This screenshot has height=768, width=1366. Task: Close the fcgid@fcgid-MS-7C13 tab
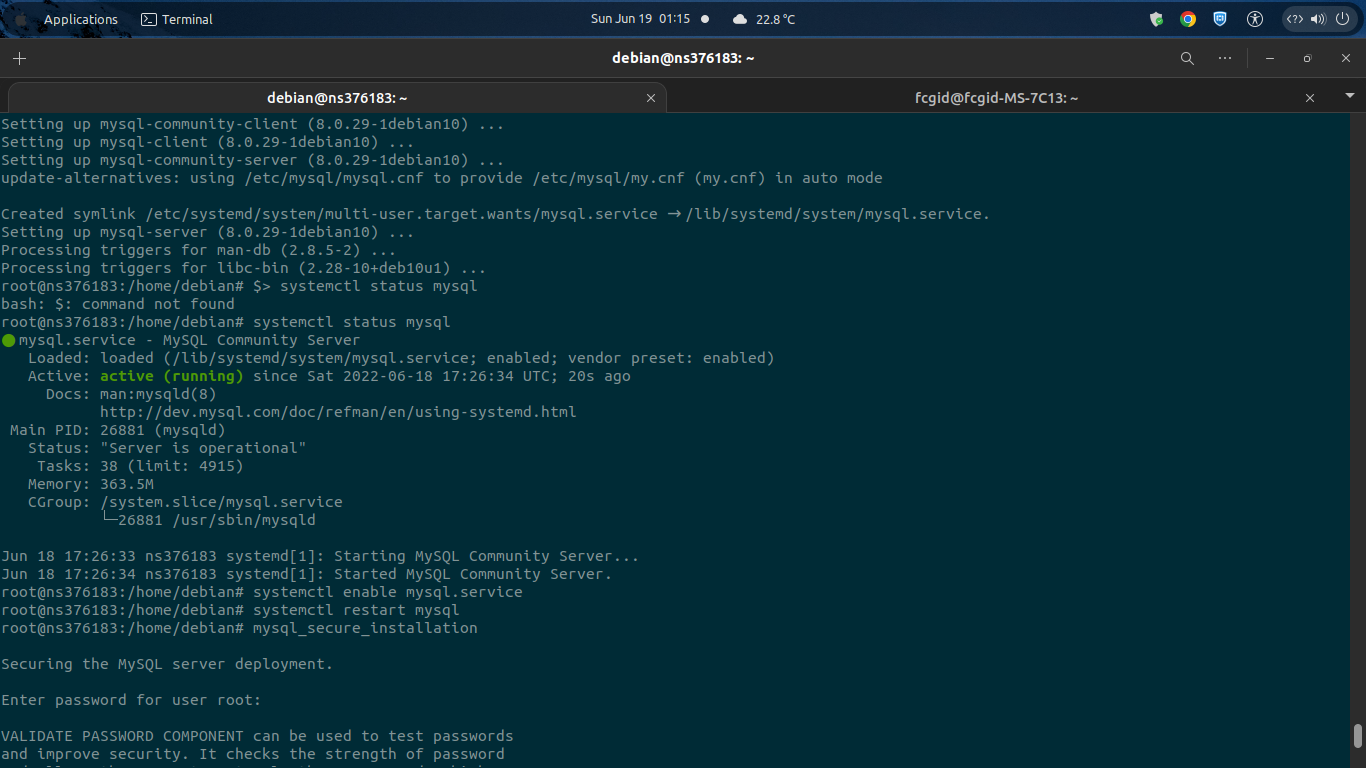(x=1310, y=98)
